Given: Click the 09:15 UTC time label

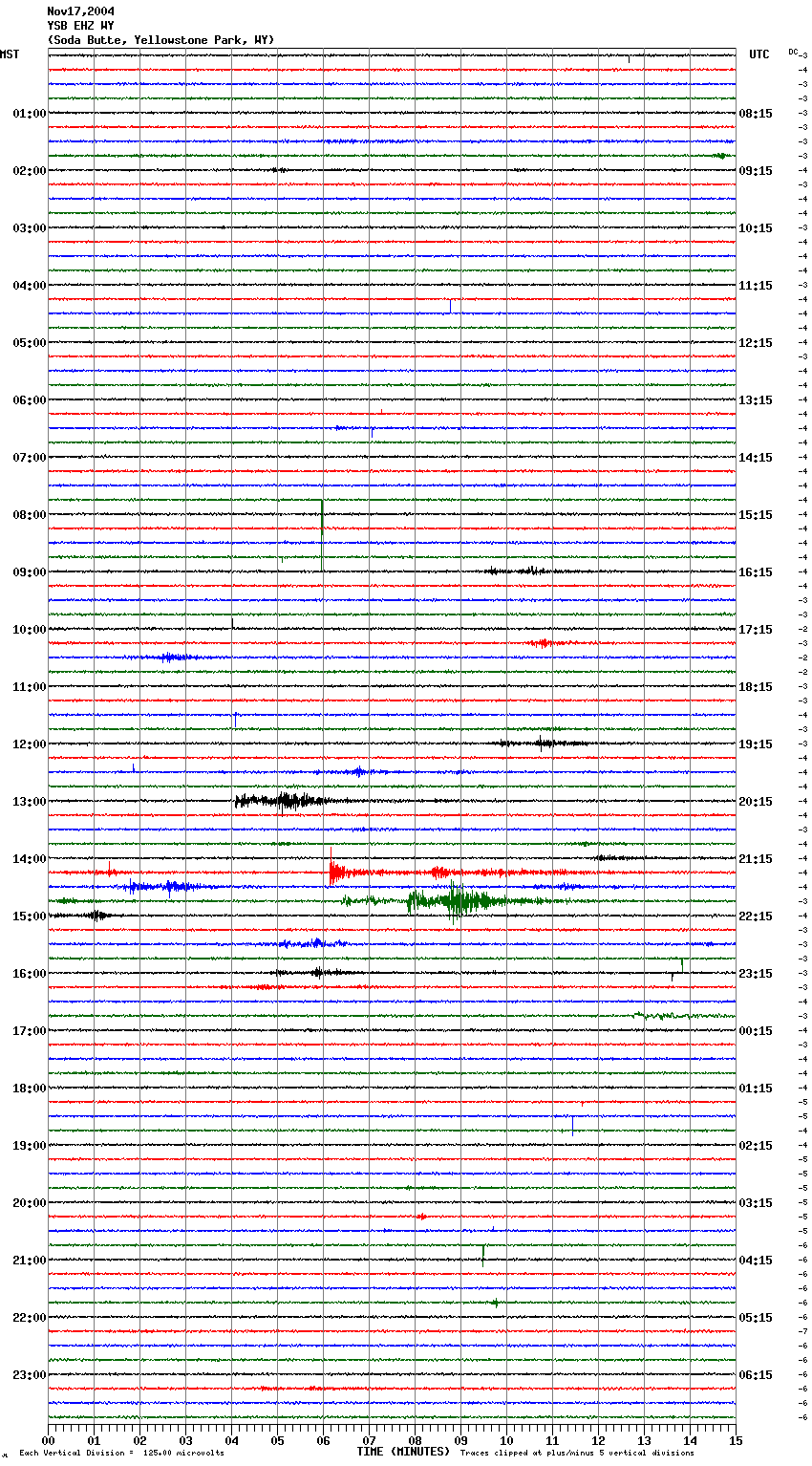Looking at the screenshot, I should 756,171.
